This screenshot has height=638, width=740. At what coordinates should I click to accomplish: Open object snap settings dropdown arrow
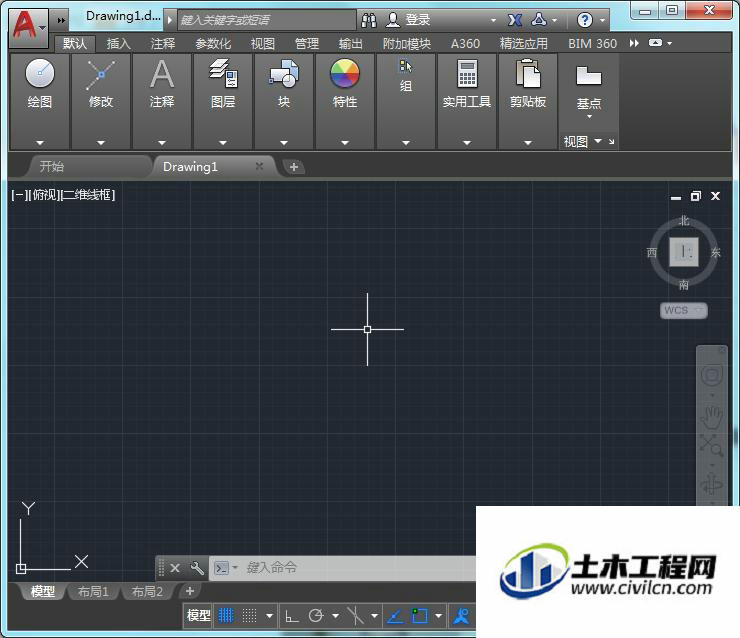click(x=438, y=616)
